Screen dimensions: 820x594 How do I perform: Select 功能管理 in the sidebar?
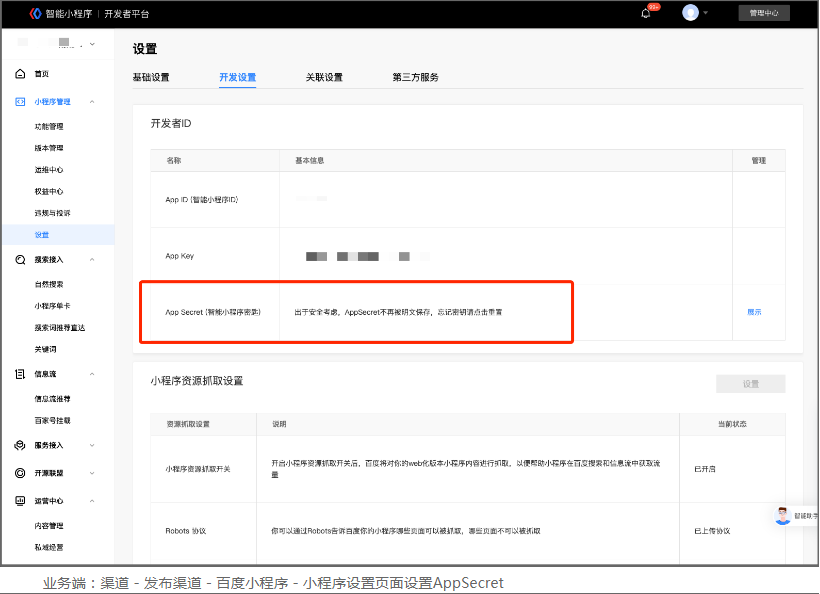pos(49,127)
